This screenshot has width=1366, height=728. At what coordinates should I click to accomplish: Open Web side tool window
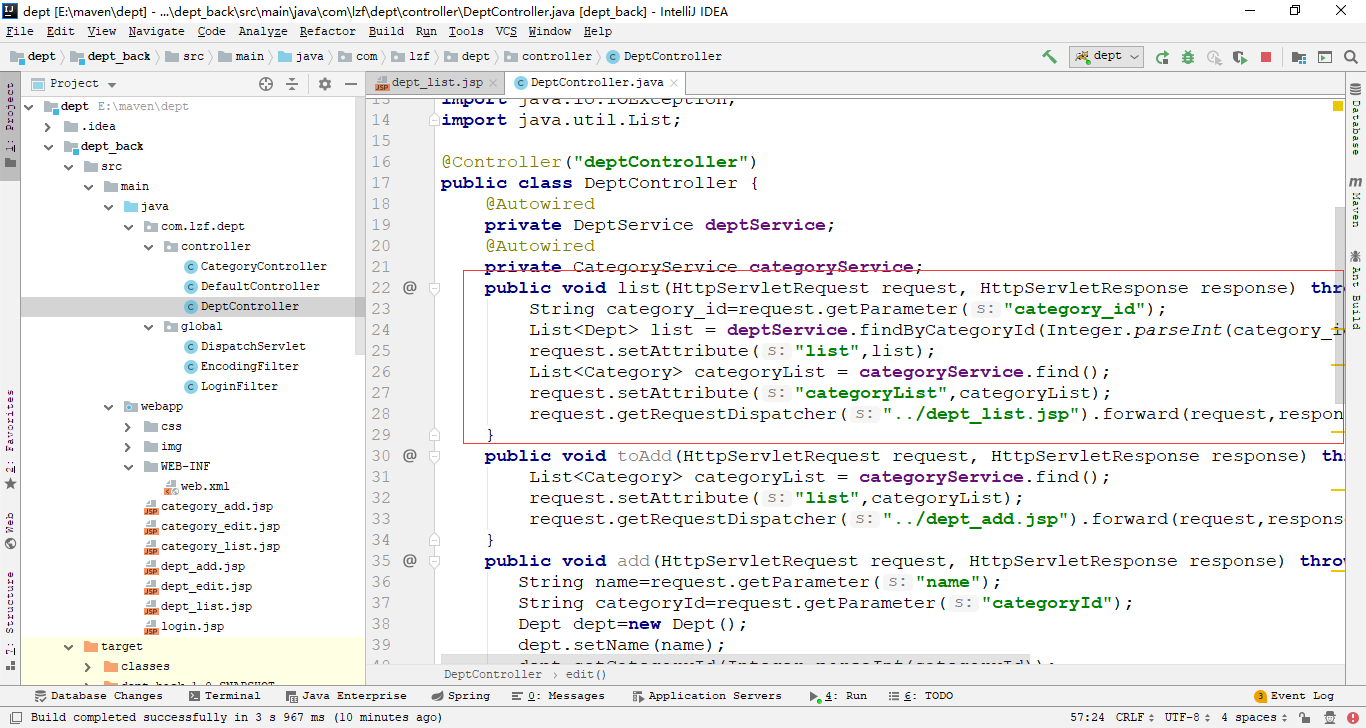click(x=10, y=531)
